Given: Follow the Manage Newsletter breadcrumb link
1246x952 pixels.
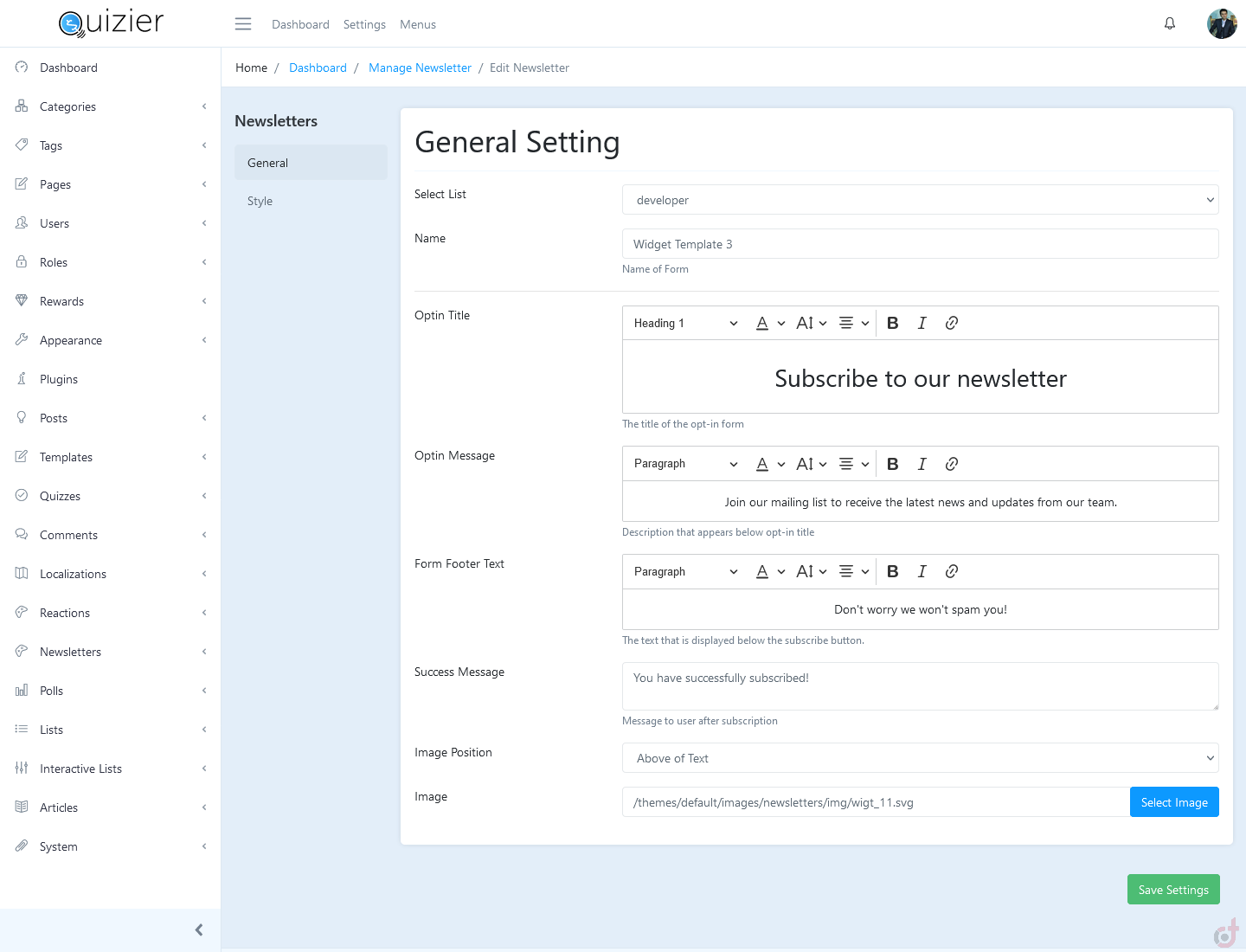Looking at the screenshot, I should pos(420,68).
